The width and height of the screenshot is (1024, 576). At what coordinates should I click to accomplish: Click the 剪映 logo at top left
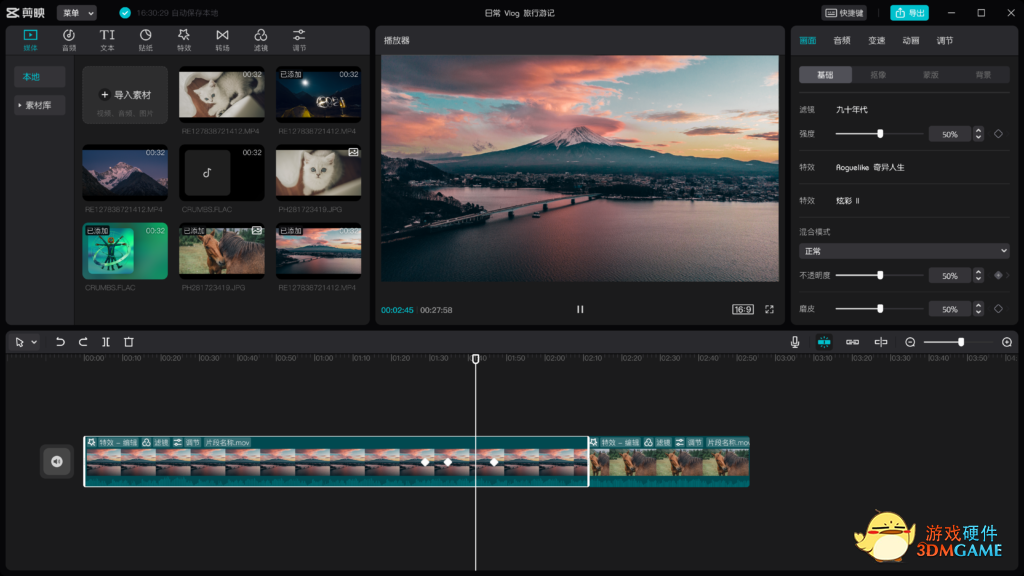click(25, 12)
